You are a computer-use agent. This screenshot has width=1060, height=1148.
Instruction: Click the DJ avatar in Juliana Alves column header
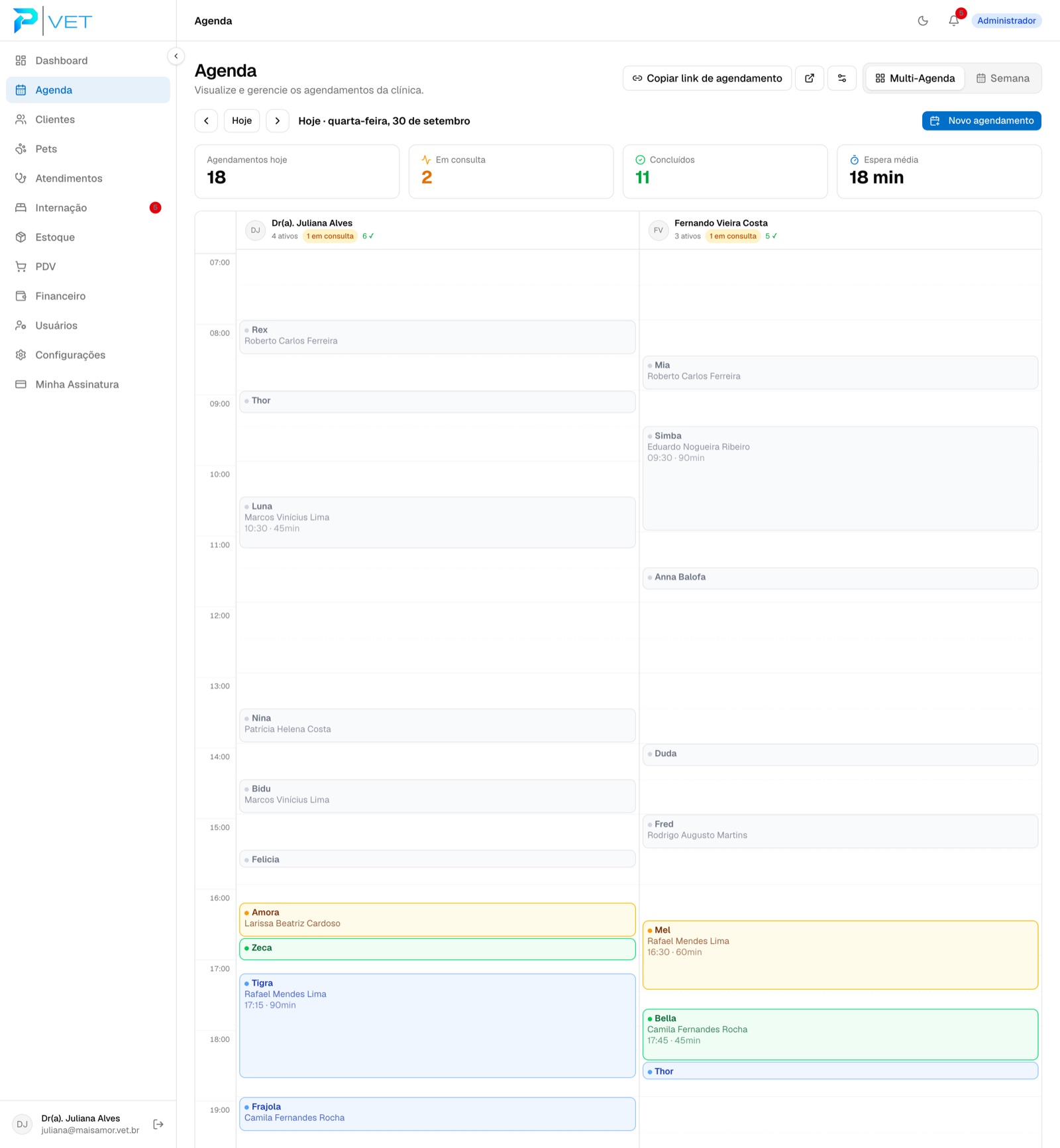[255, 231]
